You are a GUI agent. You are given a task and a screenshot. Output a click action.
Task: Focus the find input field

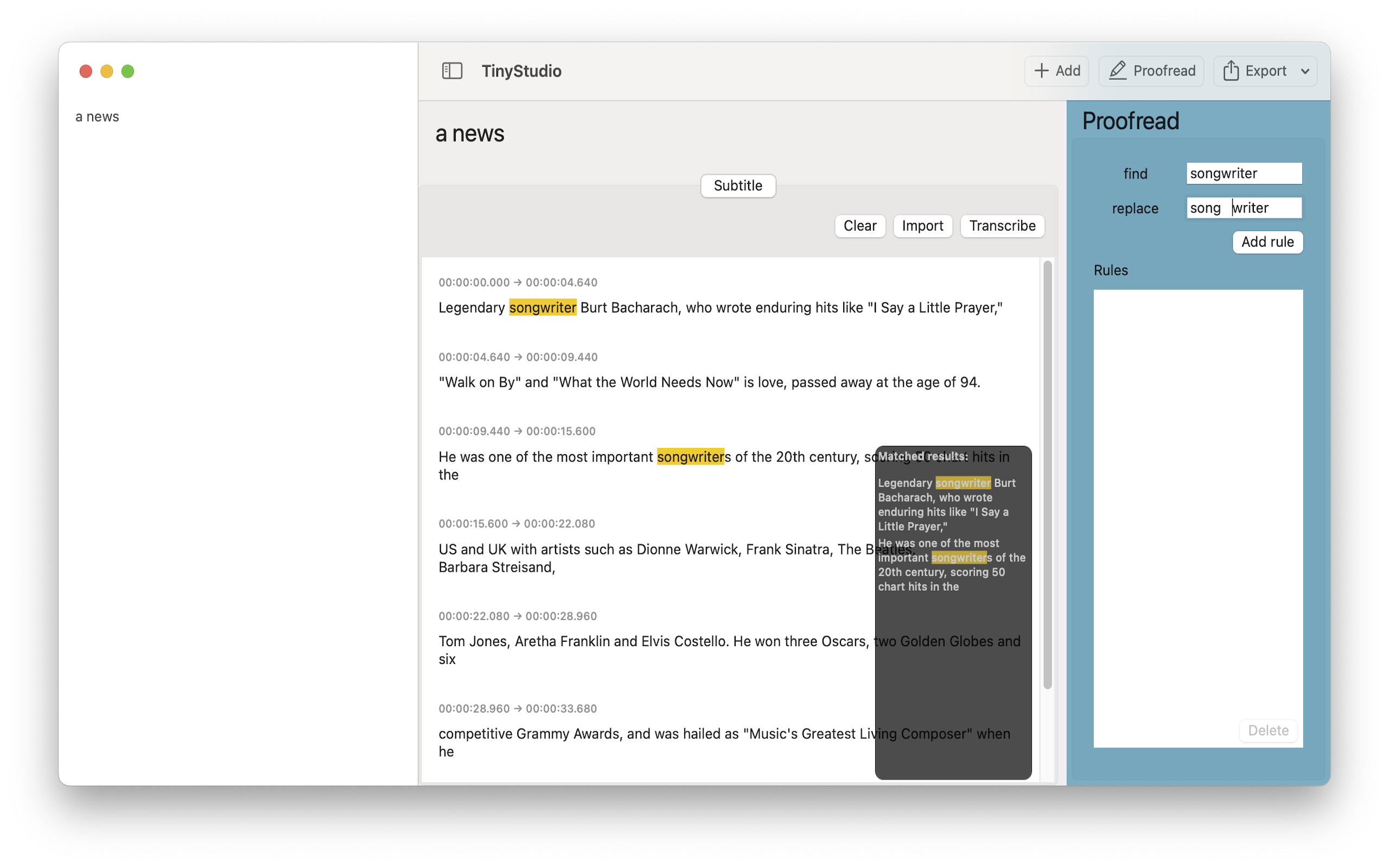pyautogui.click(x=1243, y=174)
